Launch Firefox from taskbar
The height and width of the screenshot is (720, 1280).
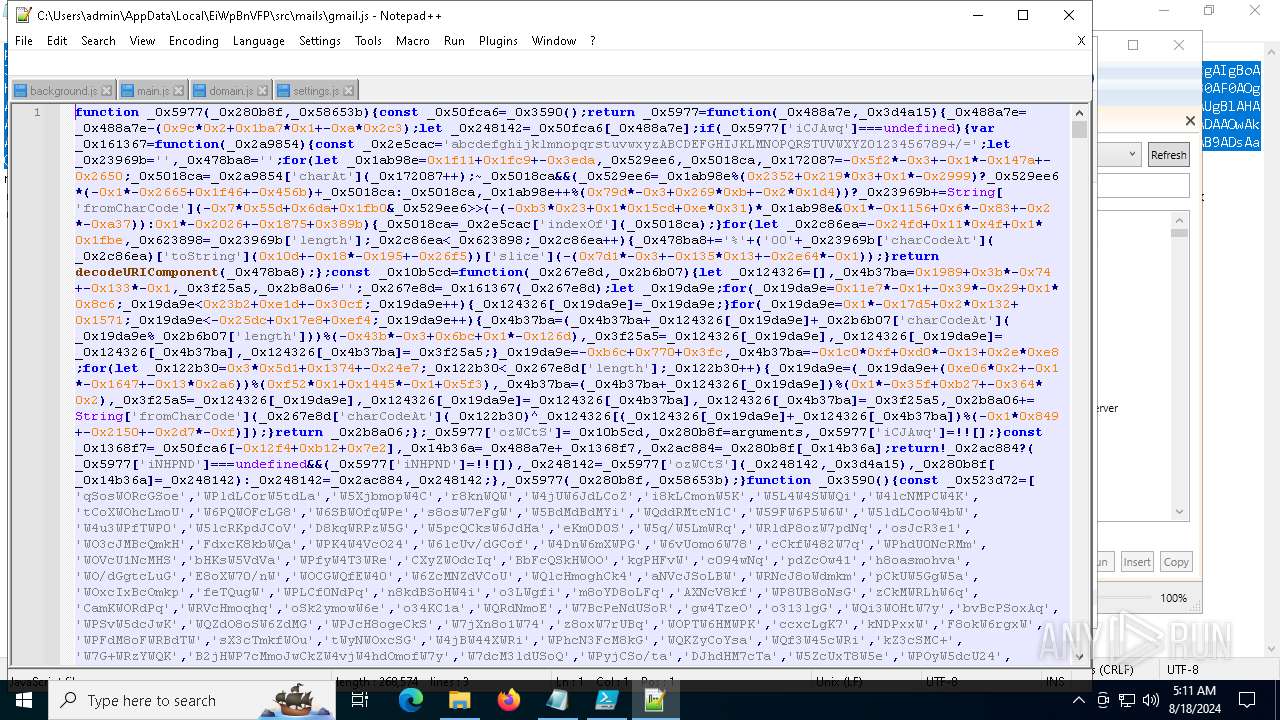pos(508,700)
